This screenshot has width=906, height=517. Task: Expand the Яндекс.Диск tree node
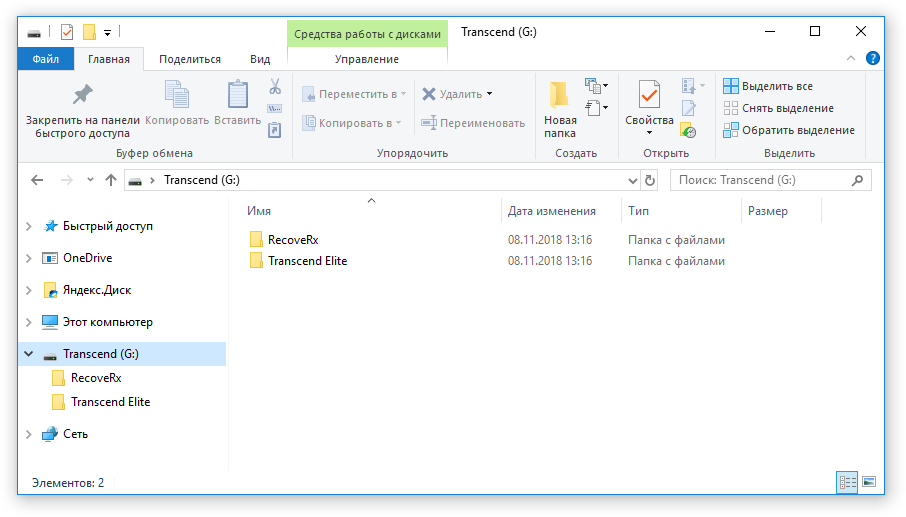(28, 291)
